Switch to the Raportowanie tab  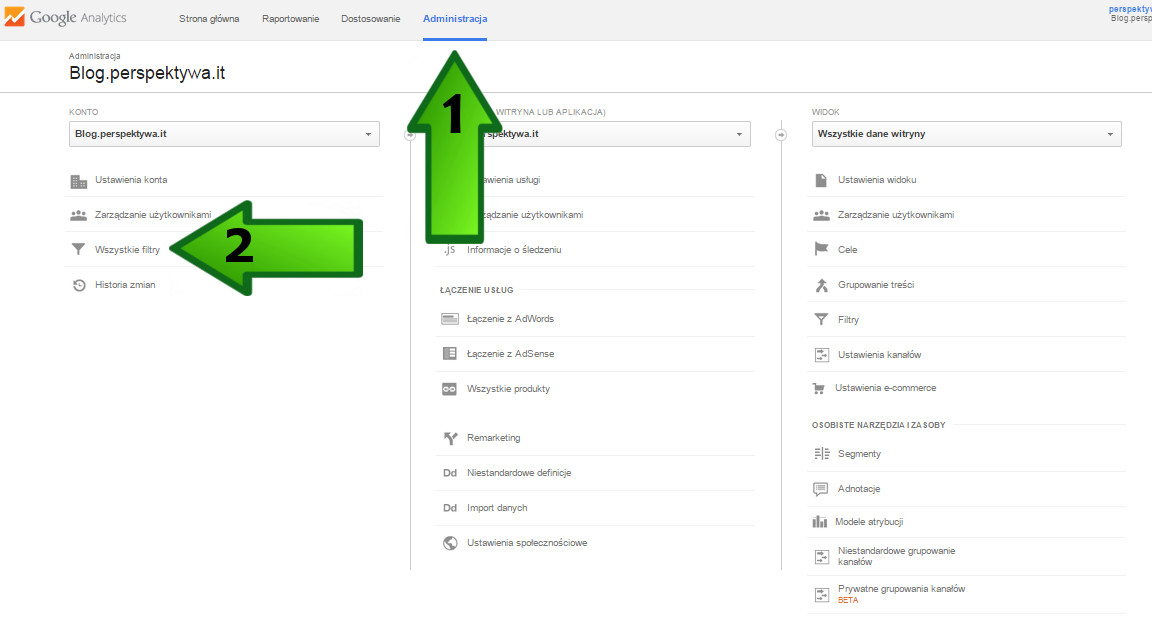290,19
